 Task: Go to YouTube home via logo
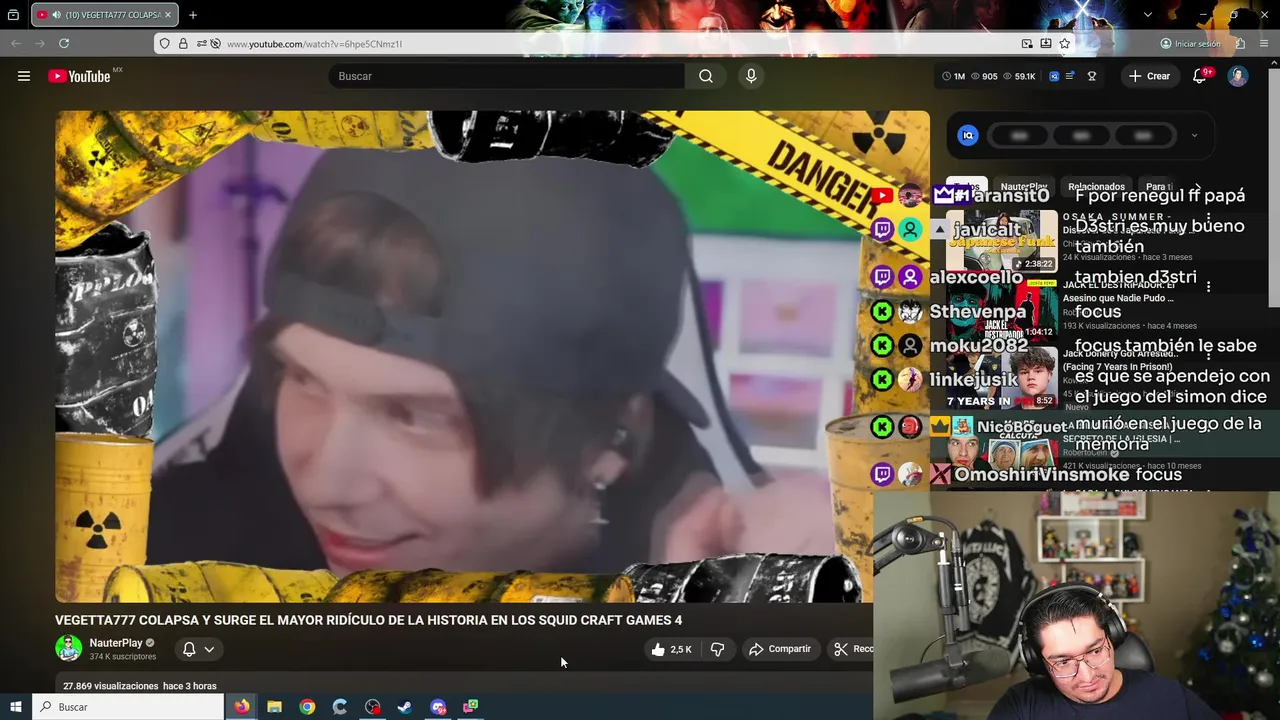pos(79,76)
